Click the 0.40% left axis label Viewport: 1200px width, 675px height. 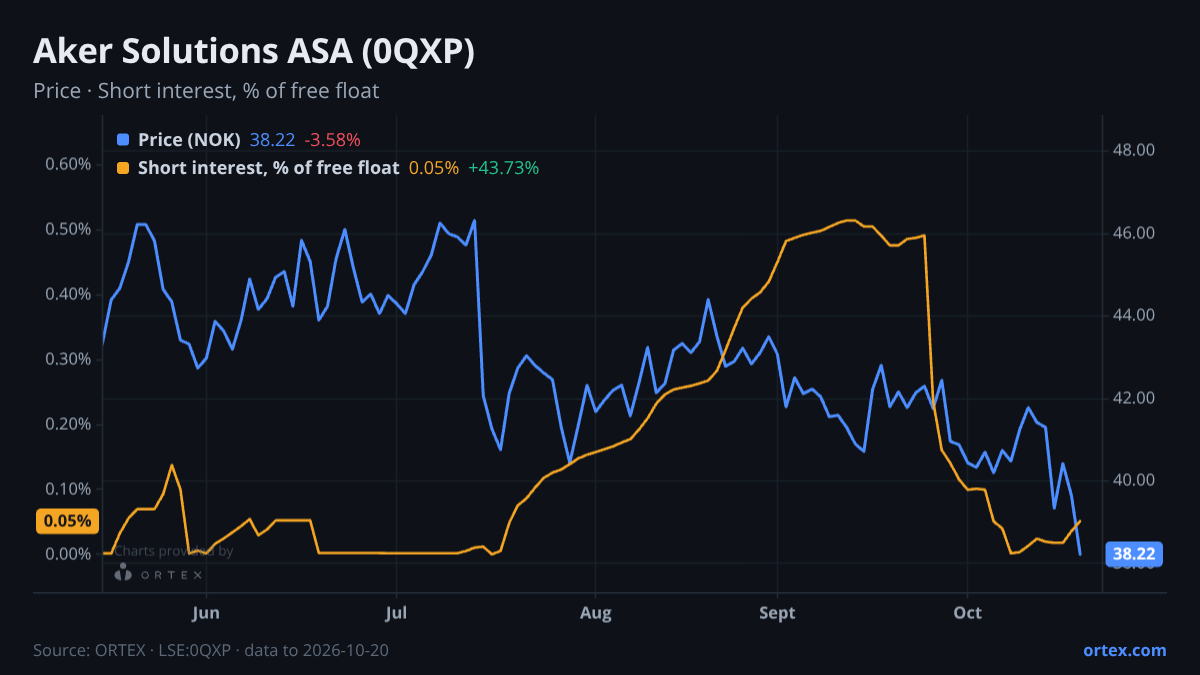pos(68,294)
